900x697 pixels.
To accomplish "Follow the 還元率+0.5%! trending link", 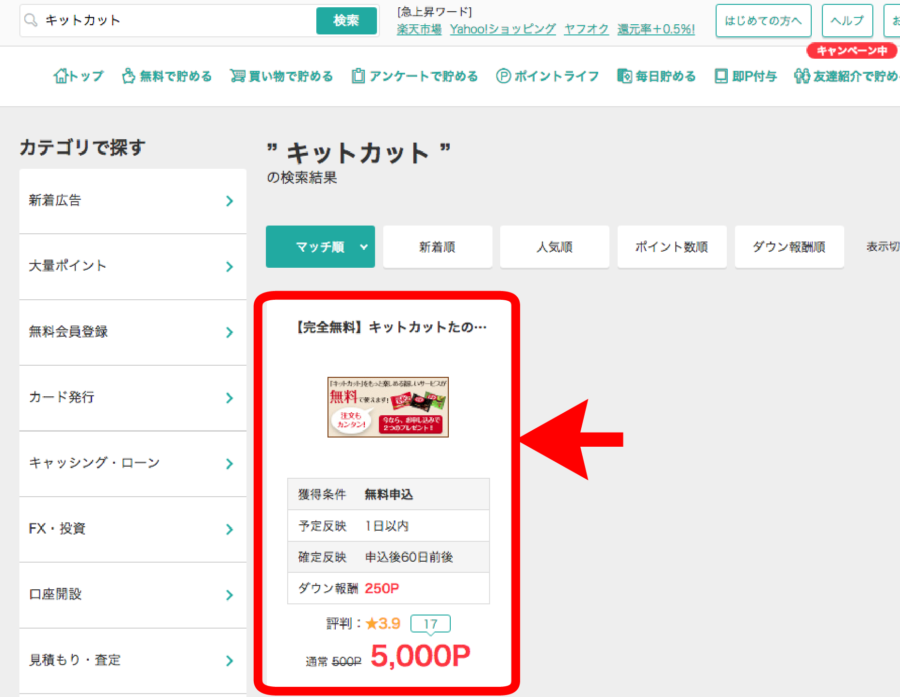I will [656, 29].
